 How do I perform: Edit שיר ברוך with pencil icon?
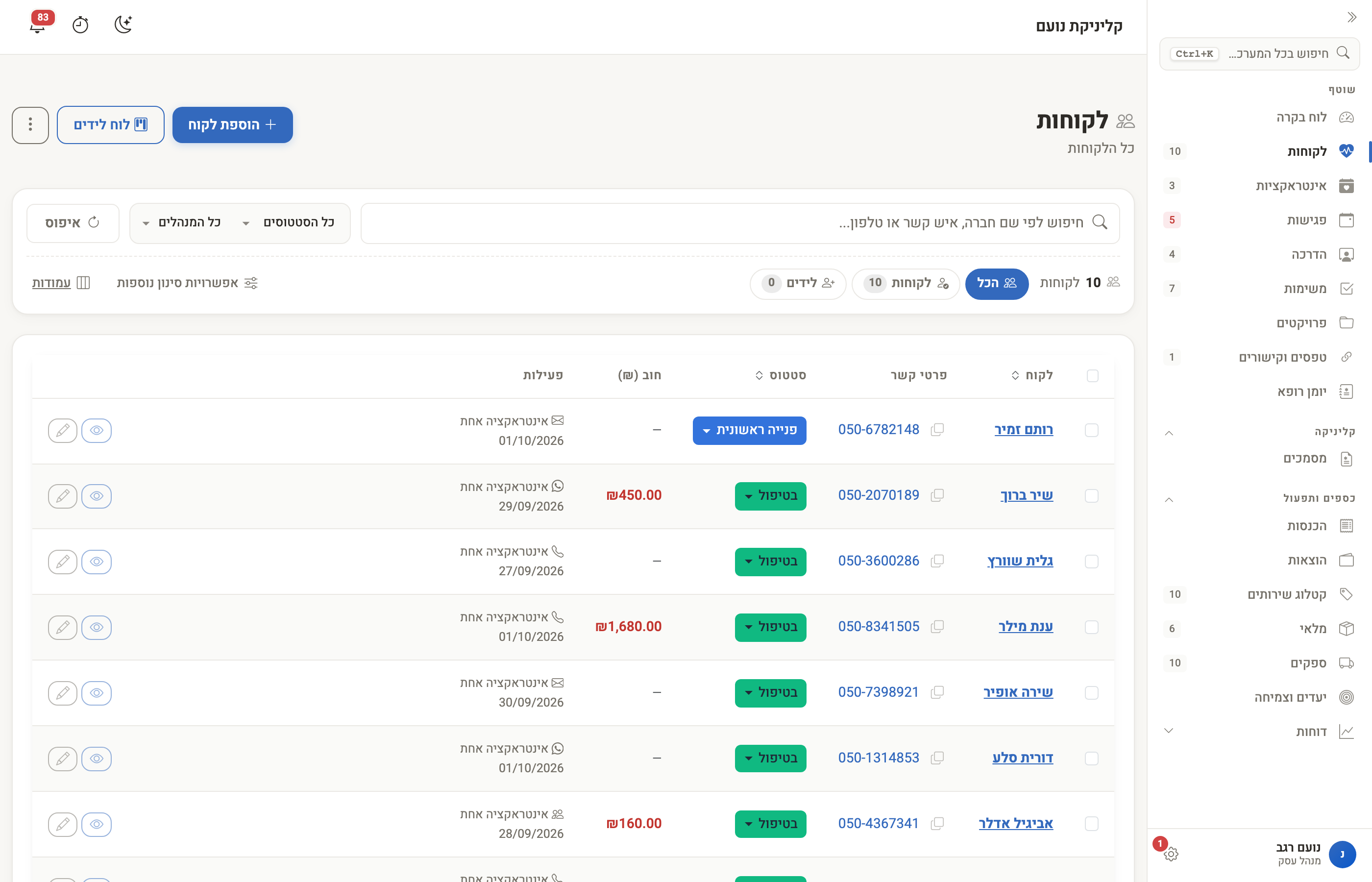(x=62, y=496)
